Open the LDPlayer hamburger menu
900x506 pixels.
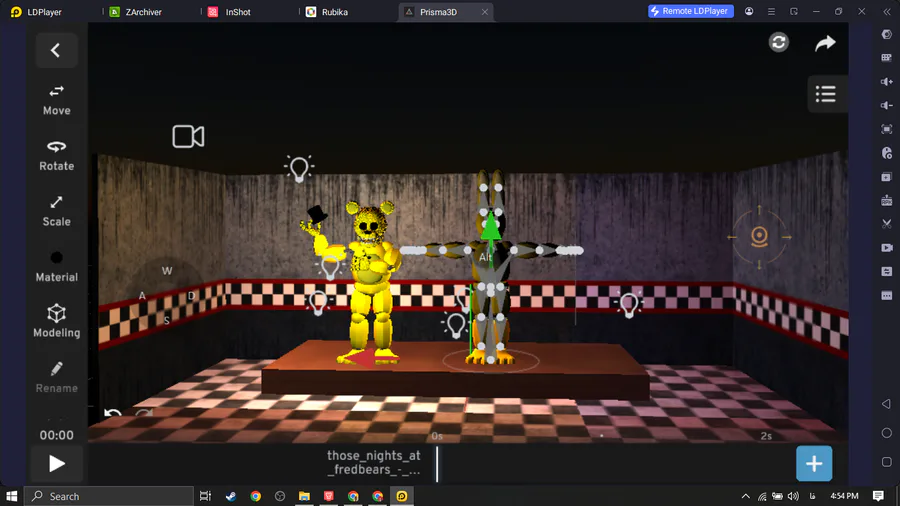click(771, 11)
